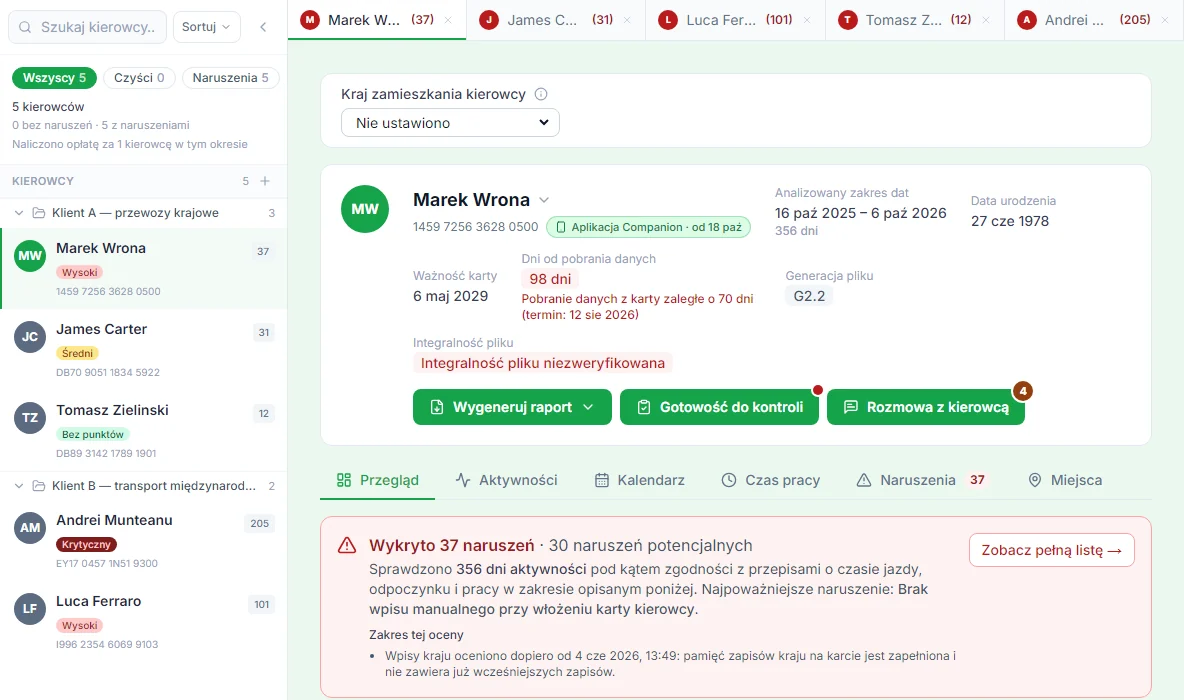Click the Krytyczny badge under Andrei Munteanu
This screenshot has height=700, width=1184.
86,544
